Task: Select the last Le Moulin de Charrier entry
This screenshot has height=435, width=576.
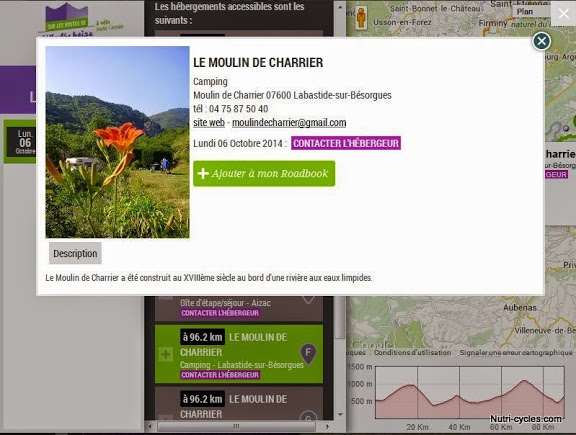Action: pyautogui.click(x=239, y=403)
